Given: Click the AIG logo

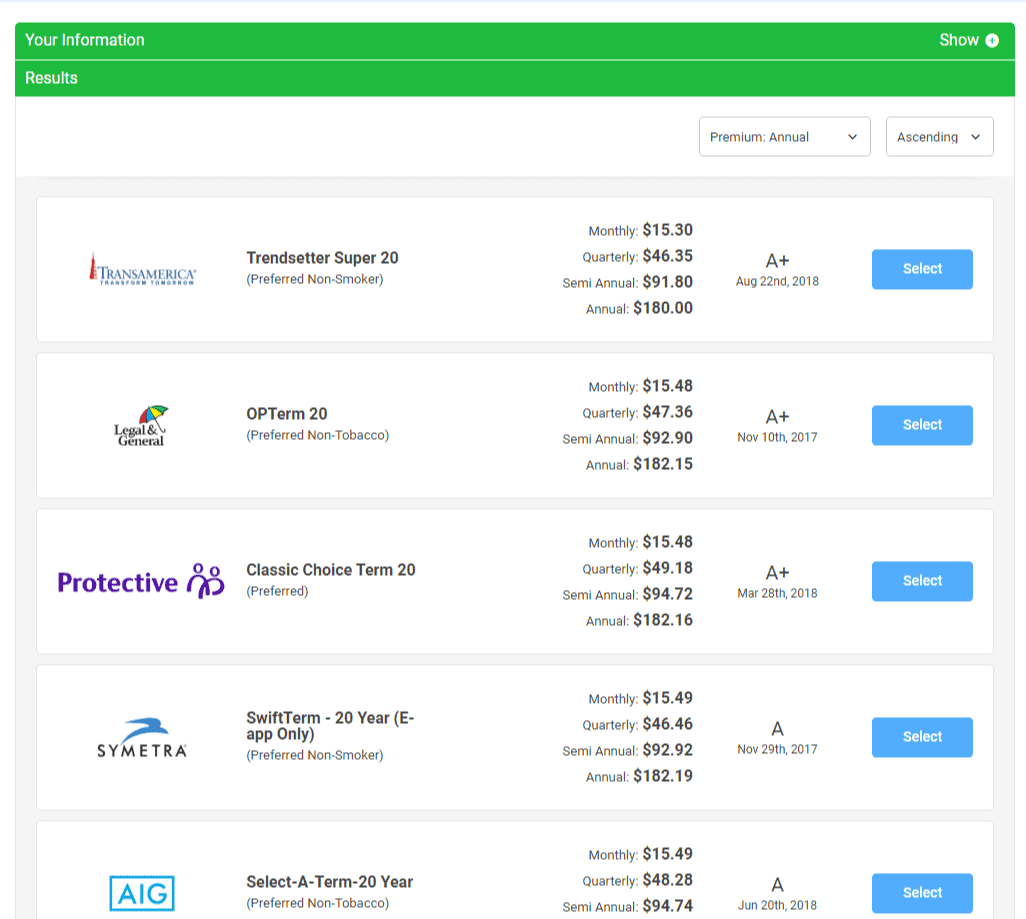Looking at the screenshot, I should [141, 893].
